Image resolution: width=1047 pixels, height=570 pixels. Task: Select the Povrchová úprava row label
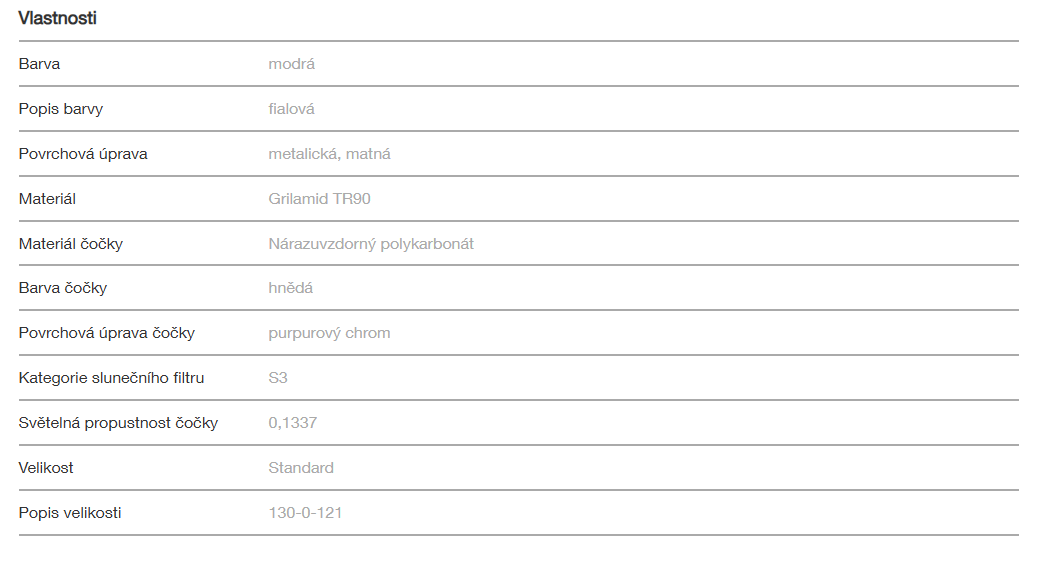(83, 154)
